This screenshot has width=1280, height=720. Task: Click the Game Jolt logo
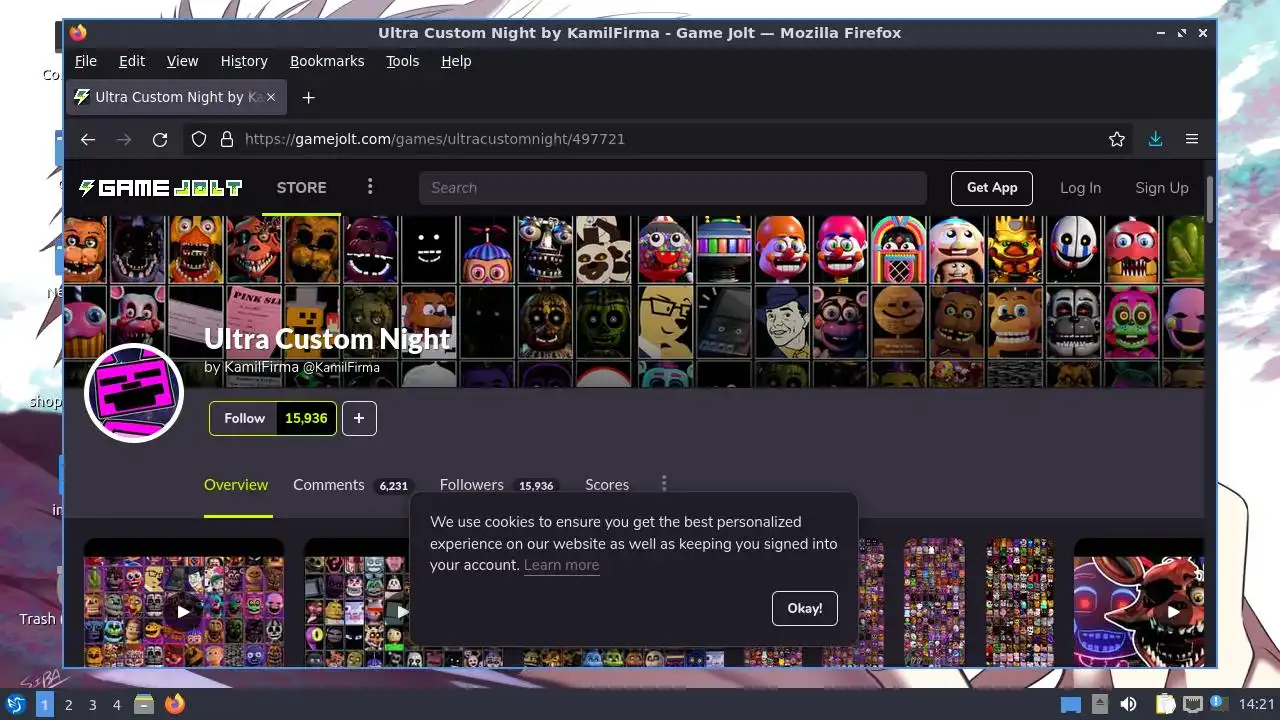point(160,188)
